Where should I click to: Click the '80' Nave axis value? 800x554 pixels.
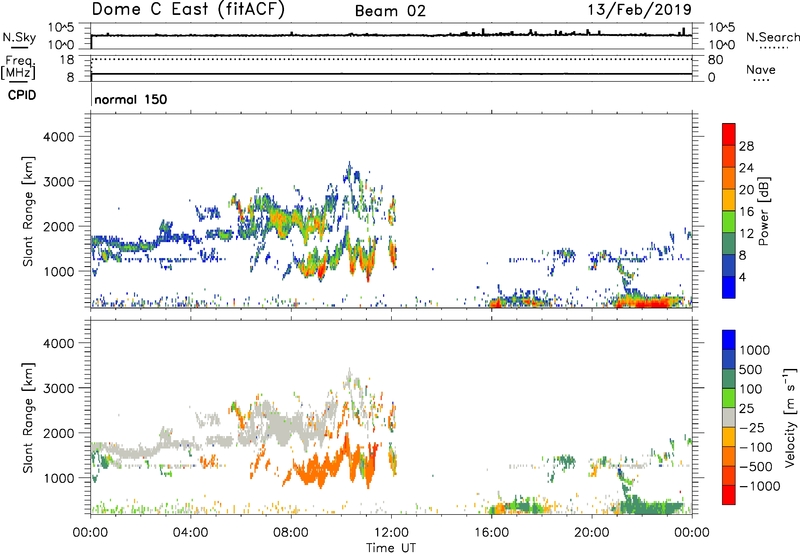[715, 60]
